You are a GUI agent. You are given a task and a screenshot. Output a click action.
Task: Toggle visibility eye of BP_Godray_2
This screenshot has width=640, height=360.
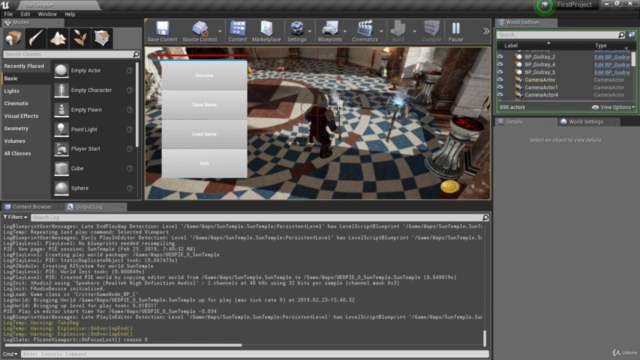click(x=500, y=57)
